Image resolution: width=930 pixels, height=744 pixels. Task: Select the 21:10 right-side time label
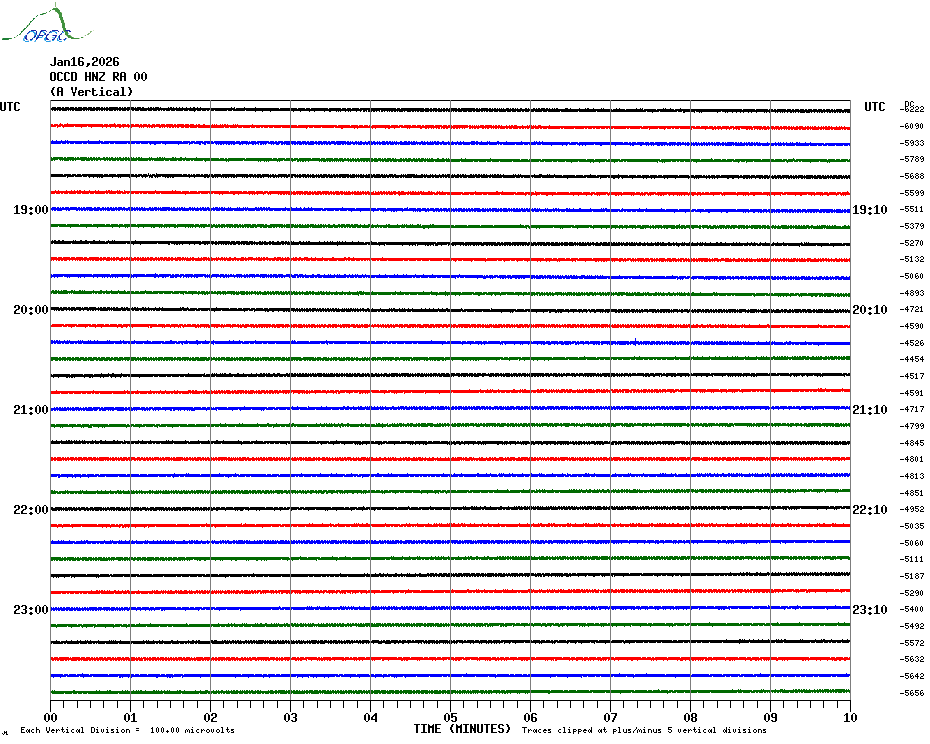(869, 410)
